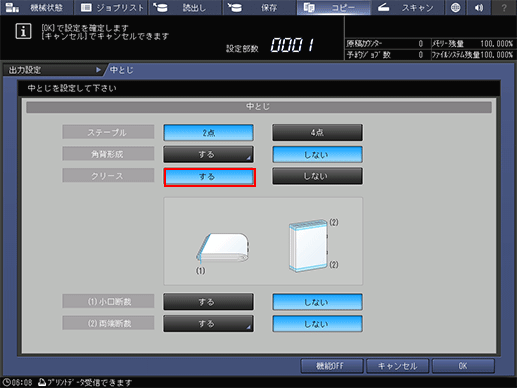Open (2)両端断裁 する settings
The image size is (517, 388).
[208, 324]
